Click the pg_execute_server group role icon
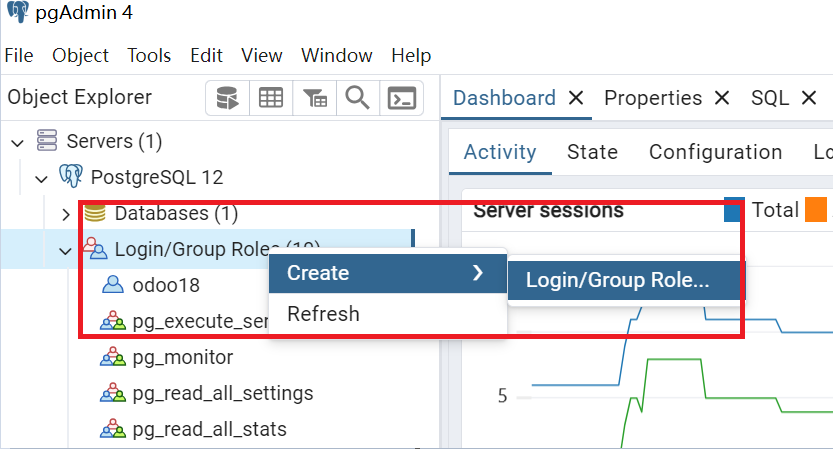833x449 pixels. point(113,321)
